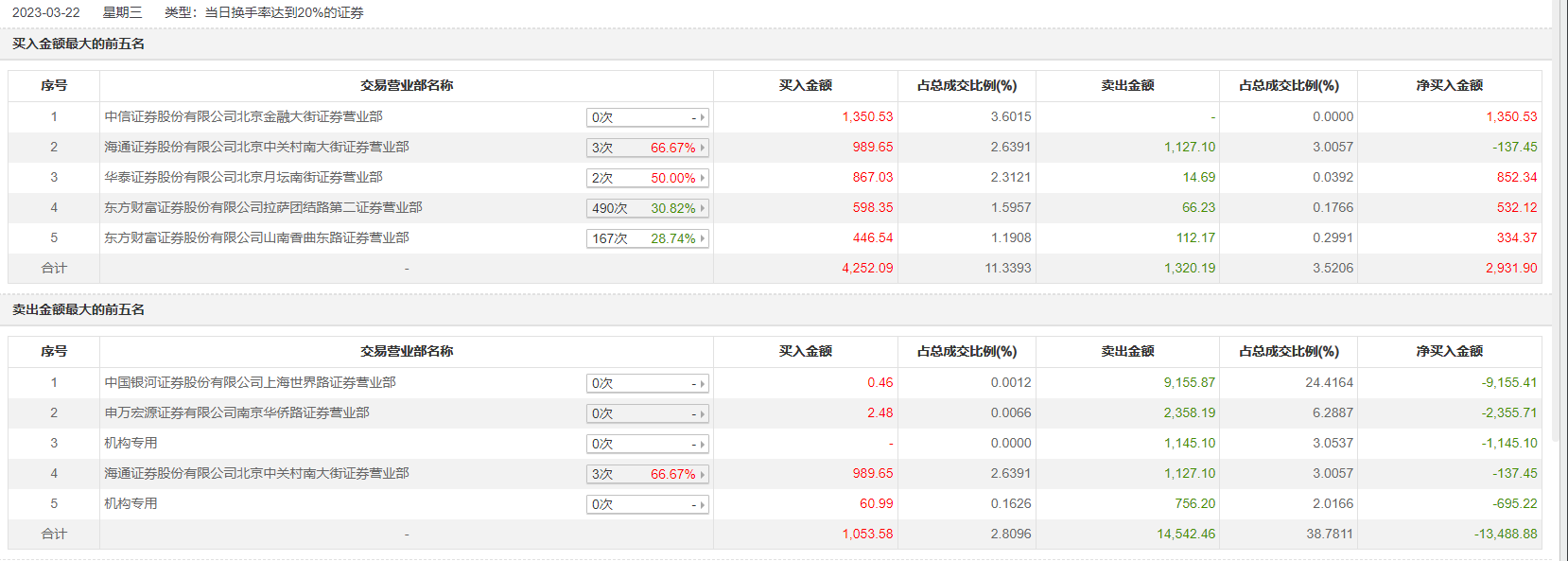Open 中国银河证券上海世界路证券营业部 link
The width and height of the screenshot is (1568, 561).
click(250, 382)
